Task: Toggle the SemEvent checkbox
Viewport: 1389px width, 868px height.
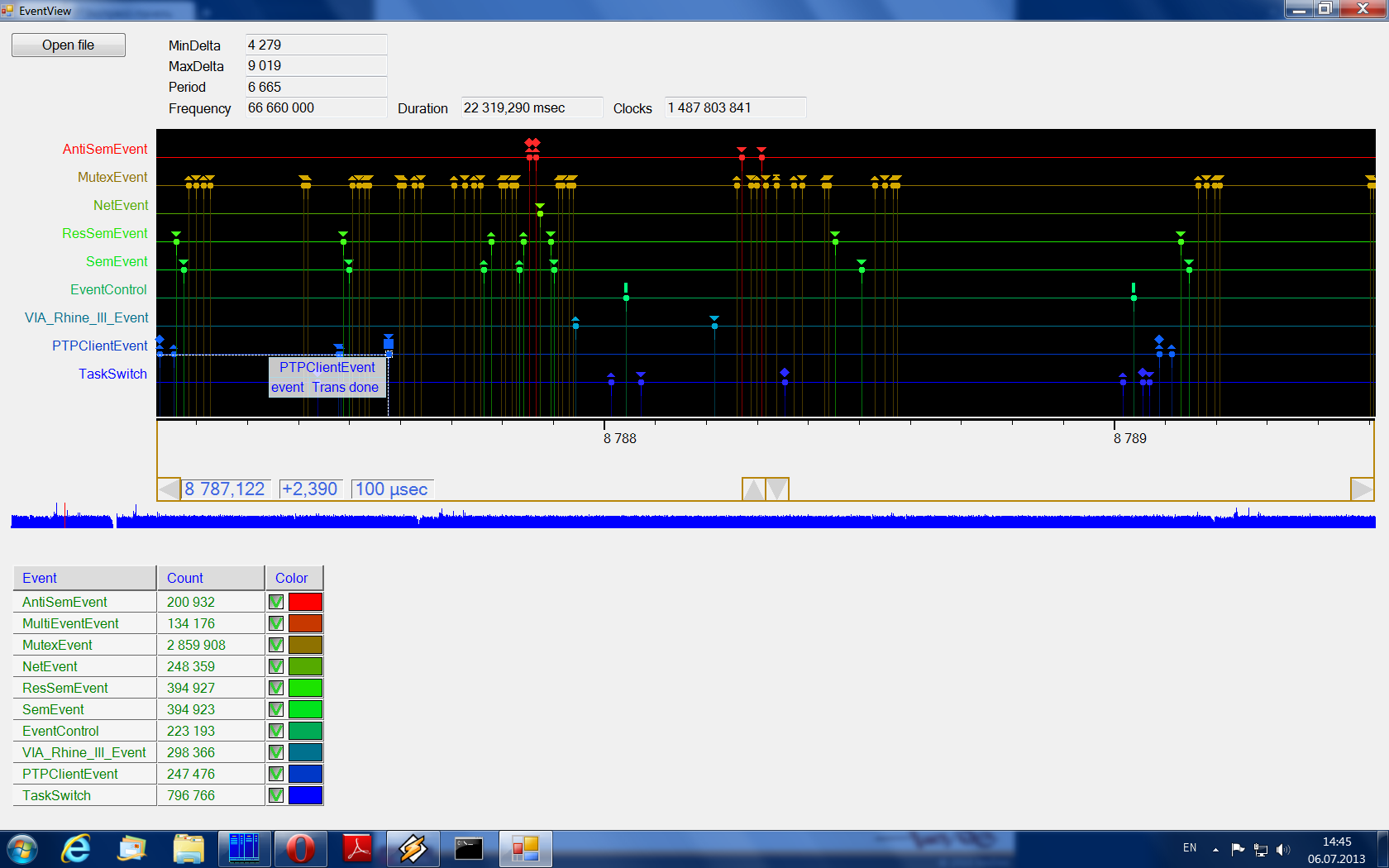Action: point(276,709)
